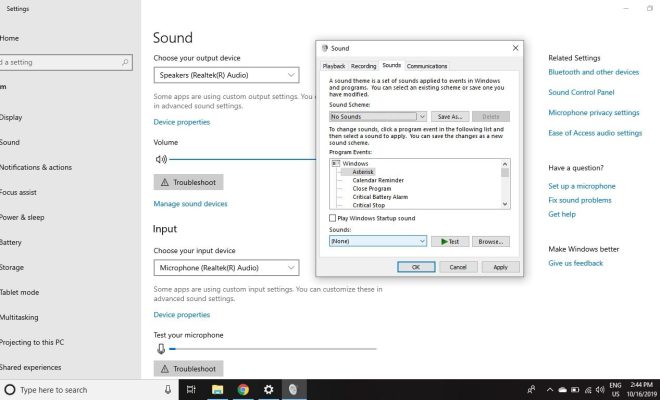Select the Sounds tab
660x400 pixels.
[x=391, y=65]
